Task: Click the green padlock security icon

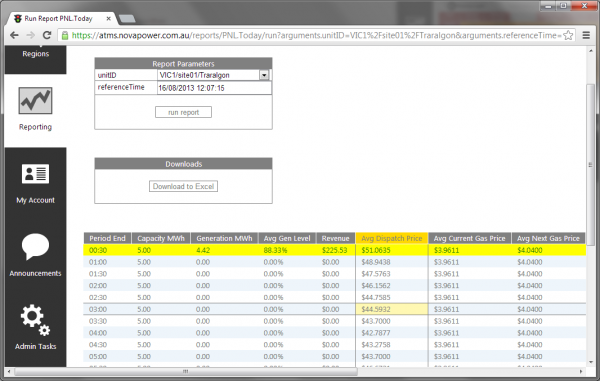Action: 65,35
